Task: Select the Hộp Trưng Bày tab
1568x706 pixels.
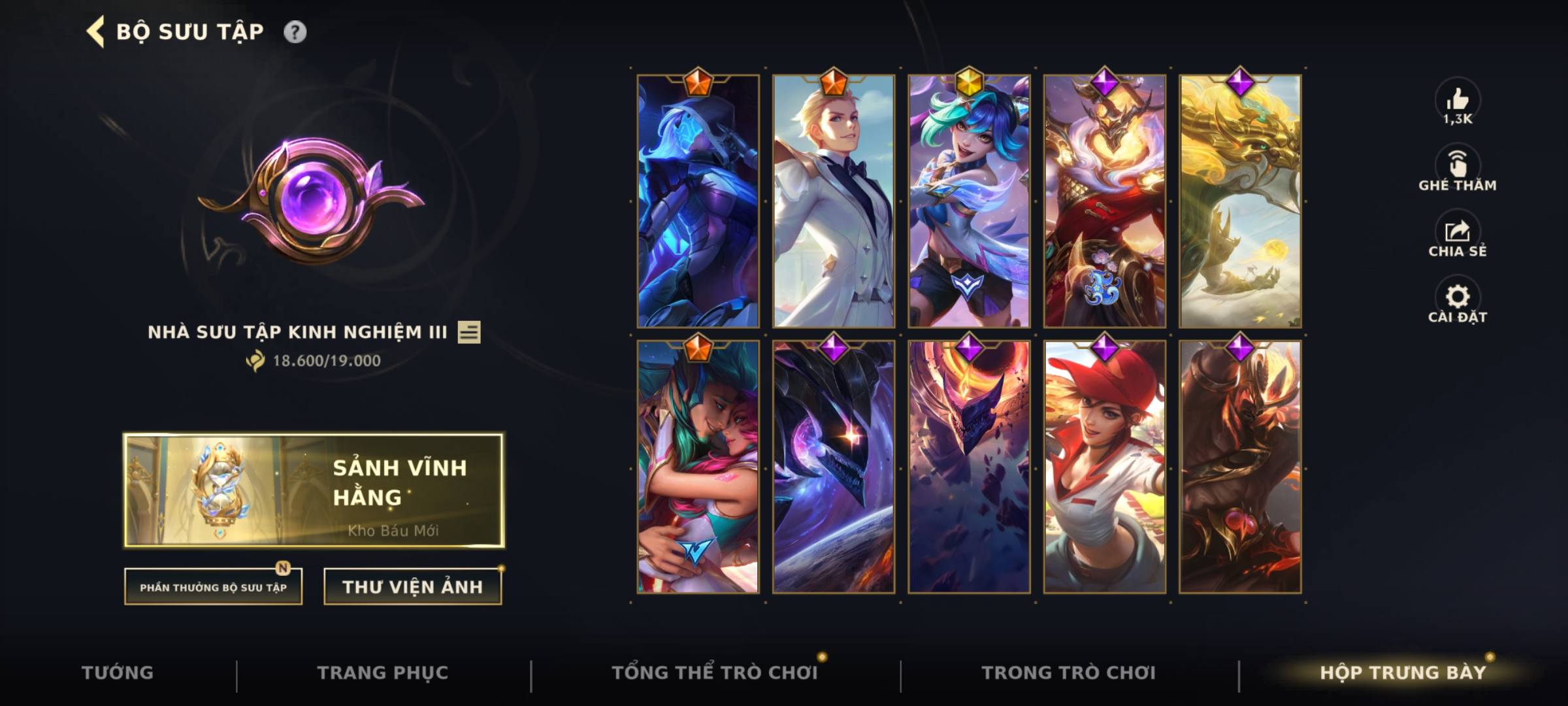Action: point(1403,673)
